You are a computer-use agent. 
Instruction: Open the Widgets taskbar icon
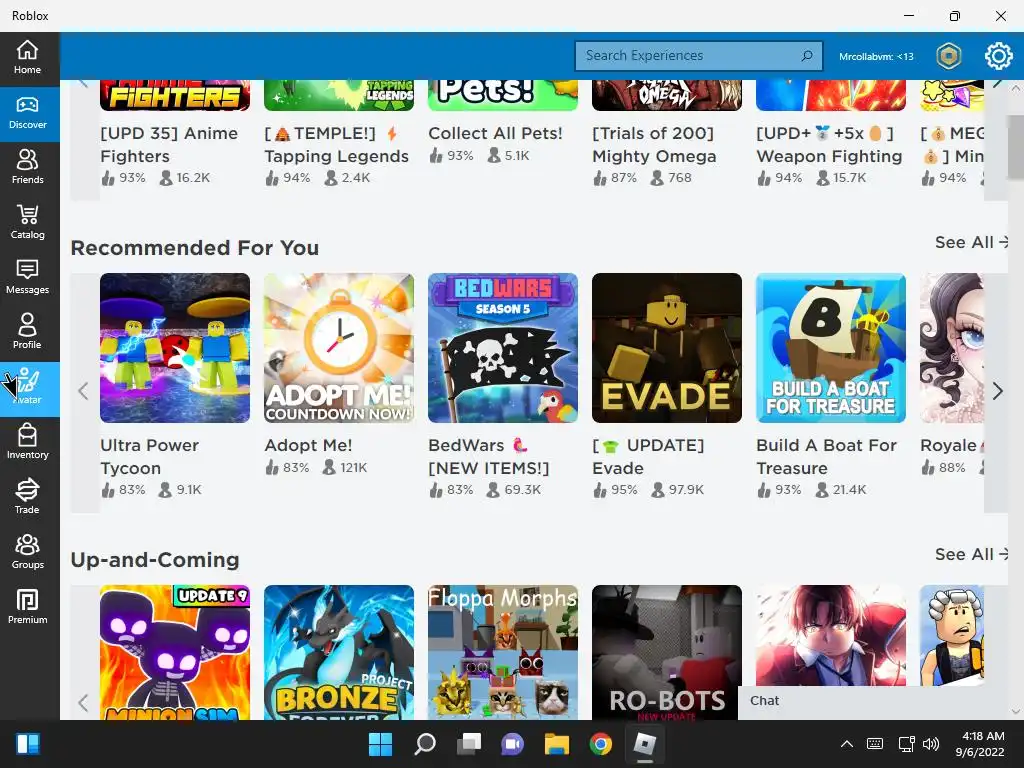pos(28,744)
